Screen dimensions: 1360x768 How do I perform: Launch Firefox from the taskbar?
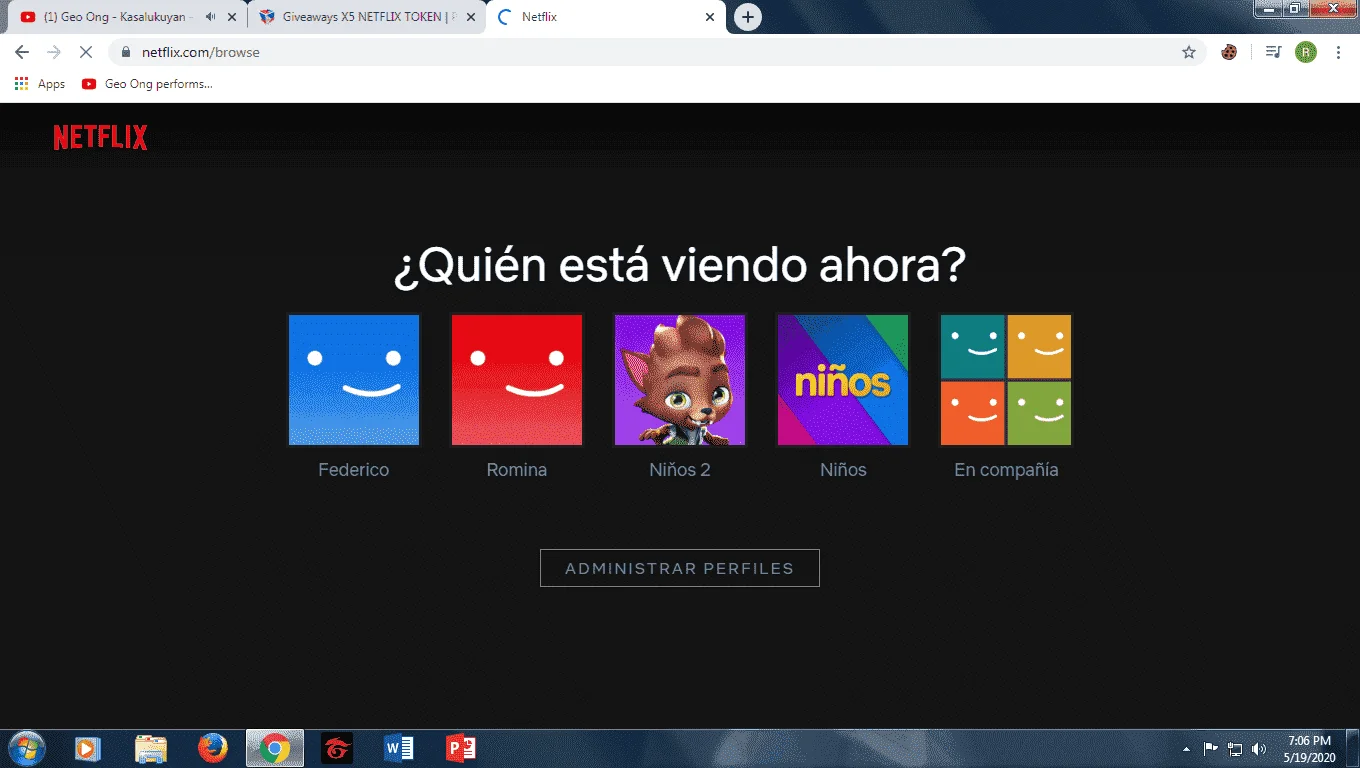coord(213,748)
